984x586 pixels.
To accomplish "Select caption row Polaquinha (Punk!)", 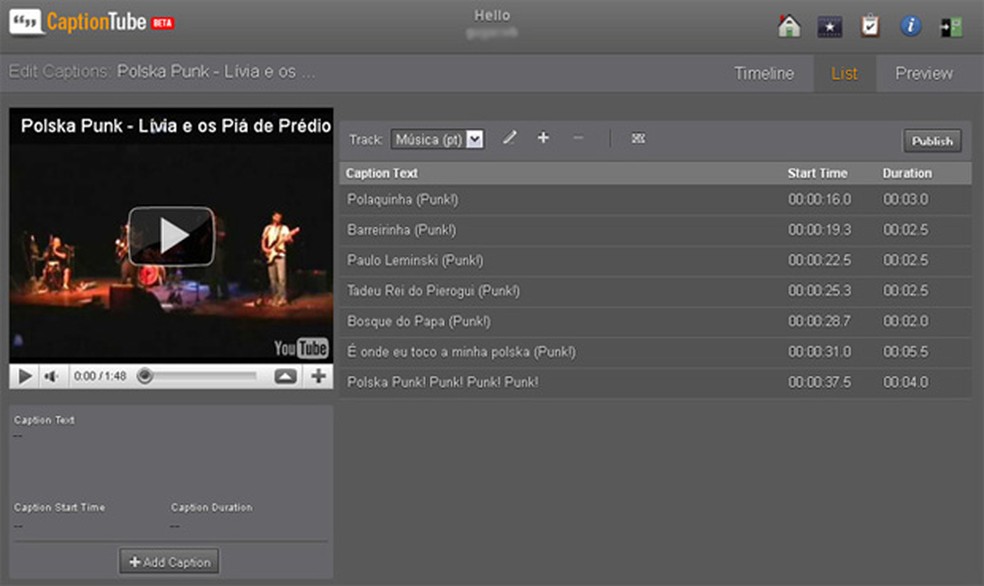I will (655, 200).
